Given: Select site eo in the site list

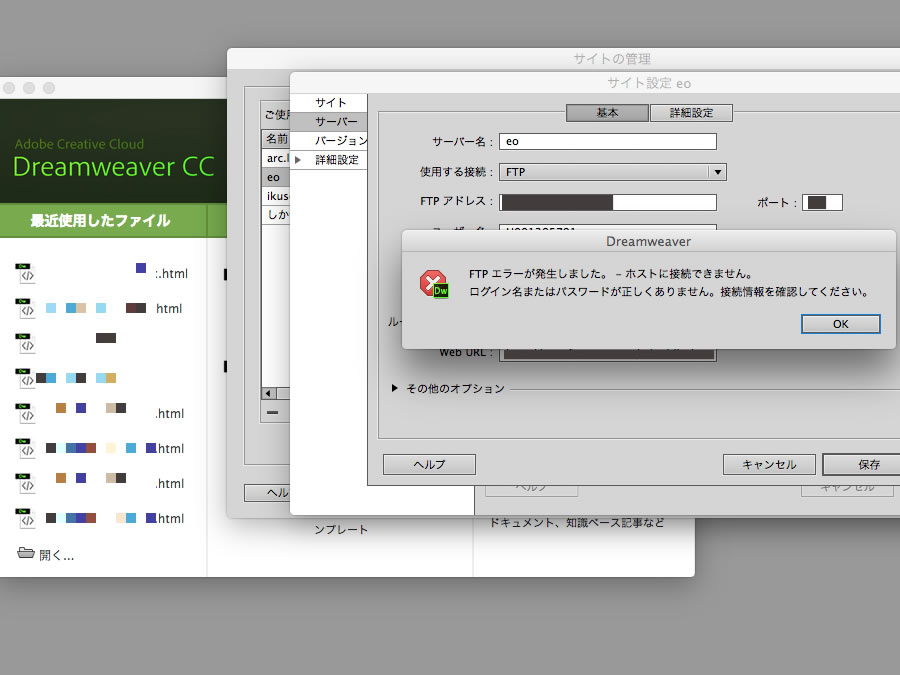Looking at the screenshot, I should click(276, 177).
